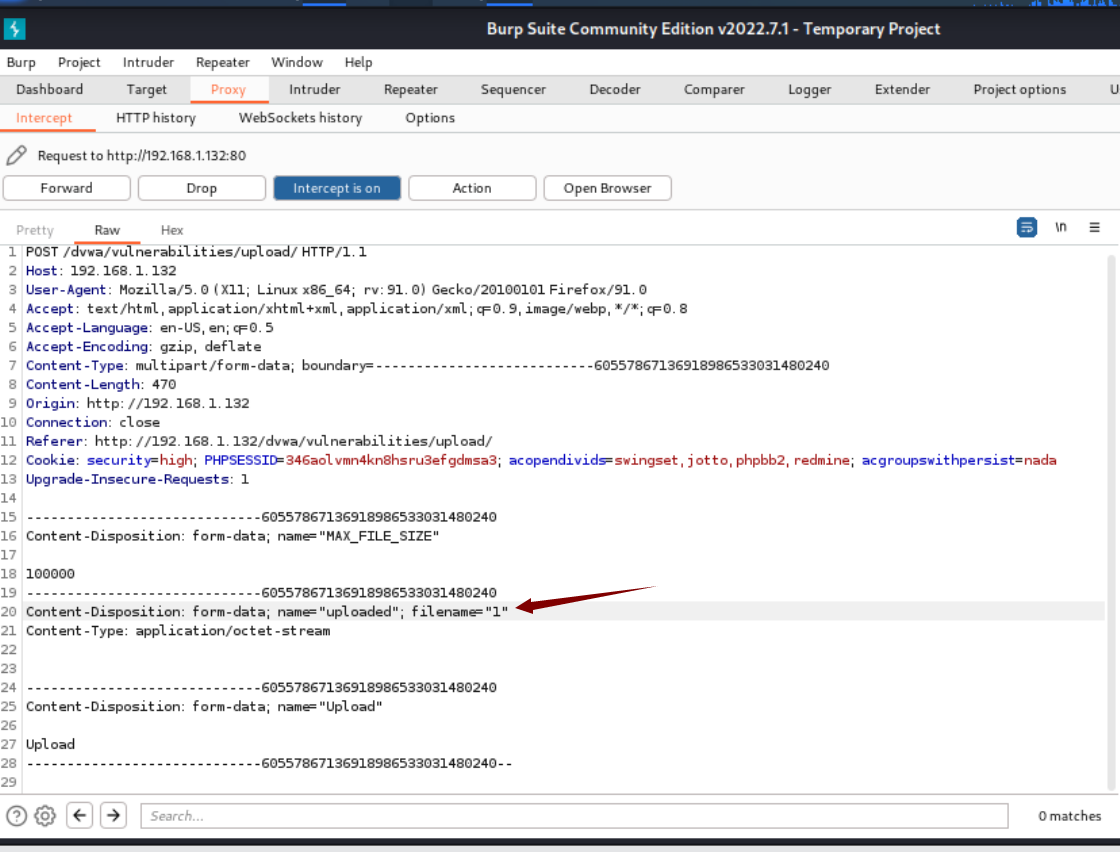Open the Window menu
This screenshot has width=1120, height=852.
296,62
